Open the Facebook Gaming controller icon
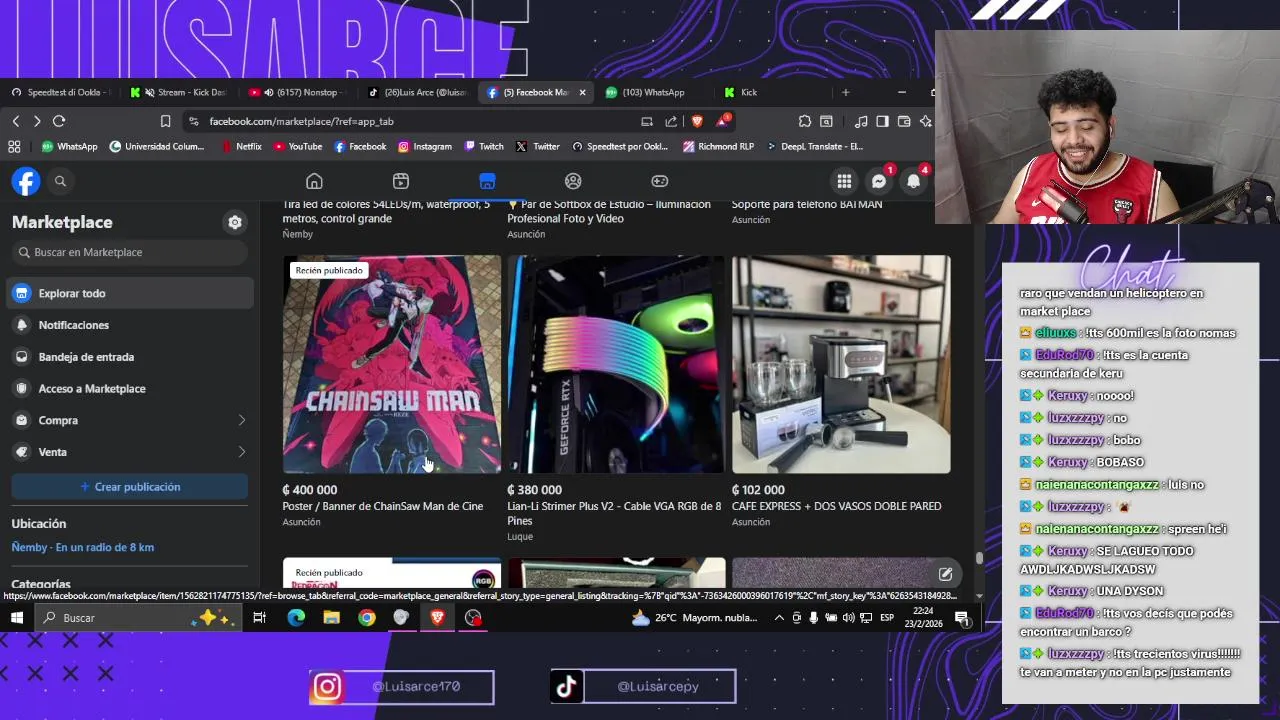Screen dimensions: 1280x720 tap(660, 181)
